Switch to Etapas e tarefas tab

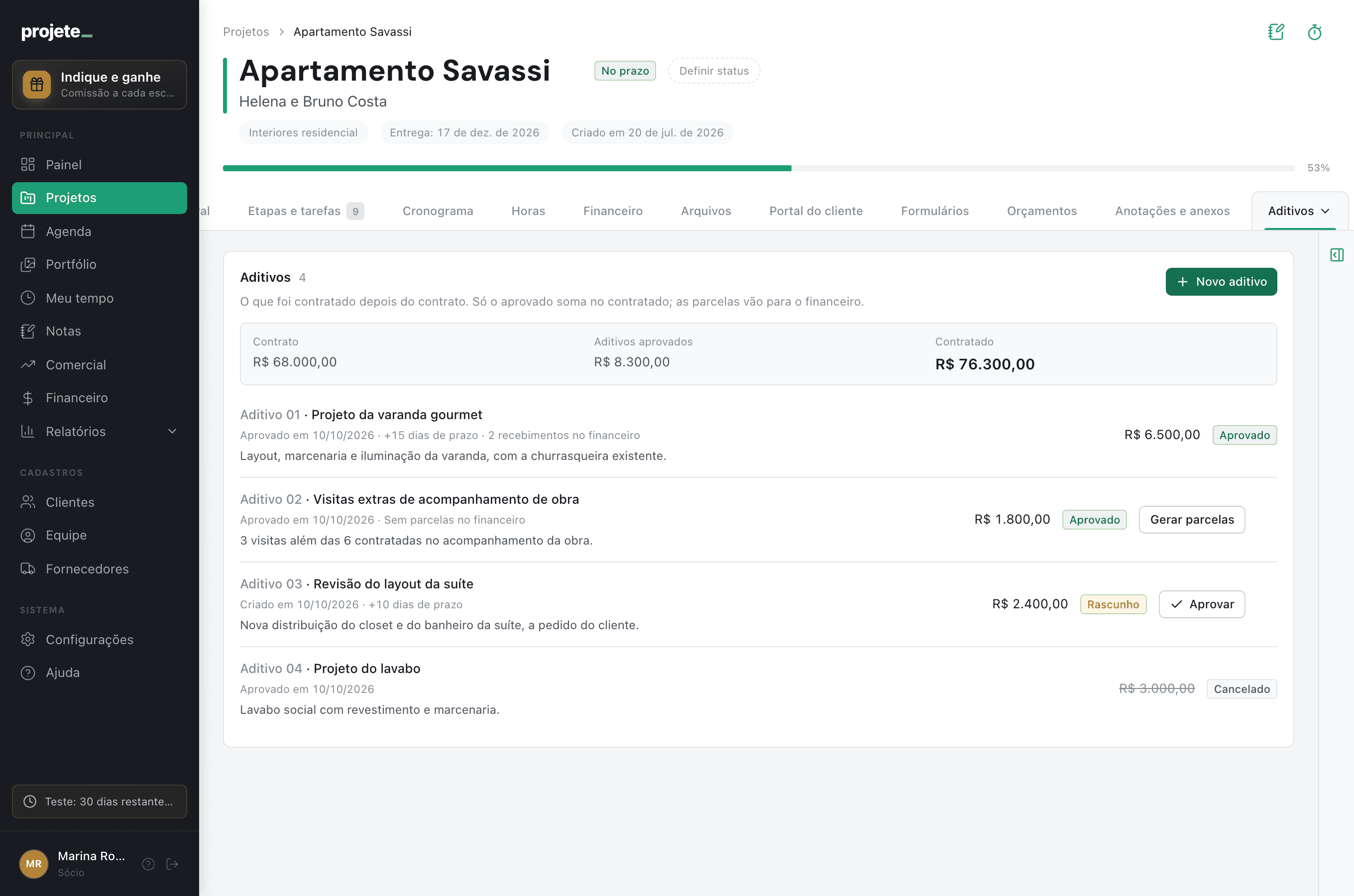tap(306, 211)
